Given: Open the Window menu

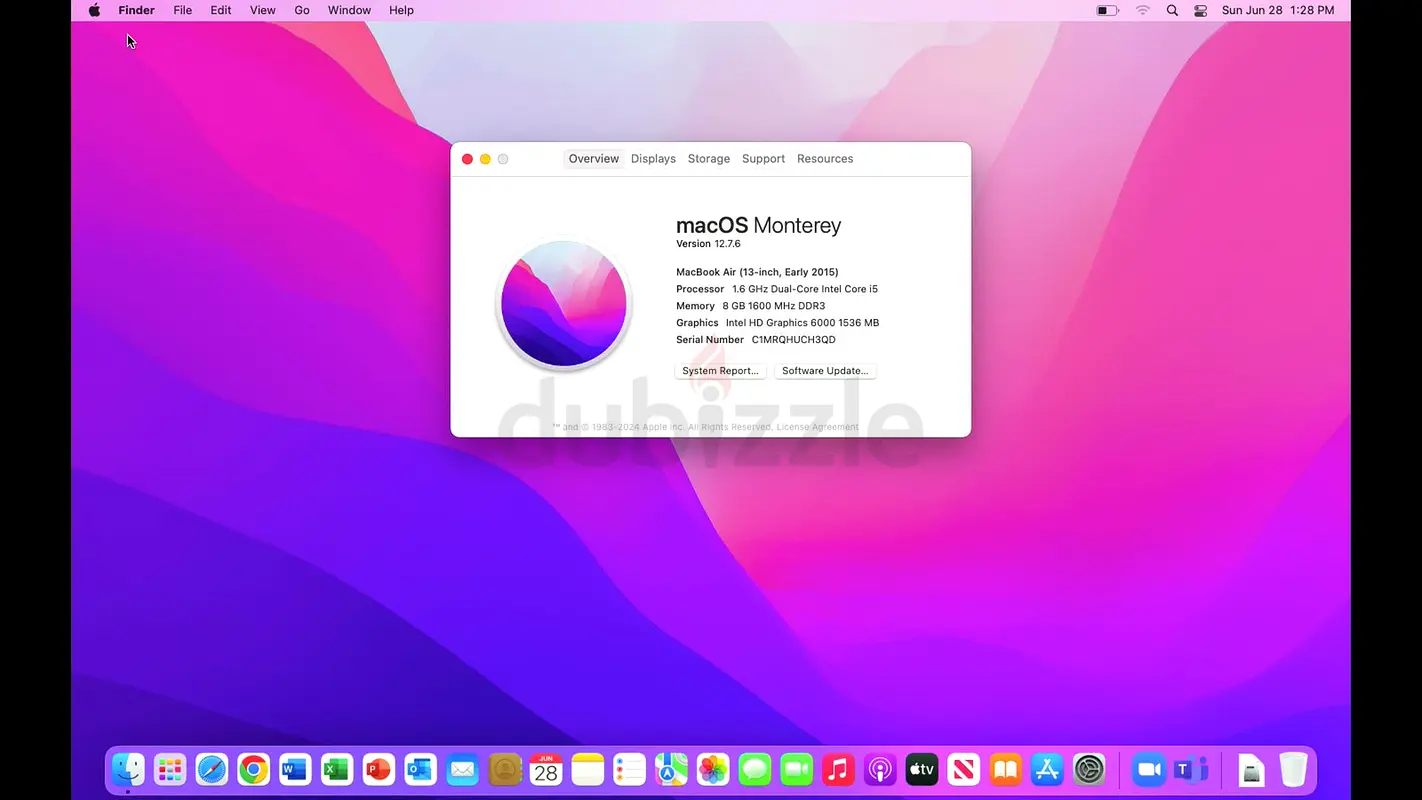Looking at the screenshot, I should click(349, 10).
